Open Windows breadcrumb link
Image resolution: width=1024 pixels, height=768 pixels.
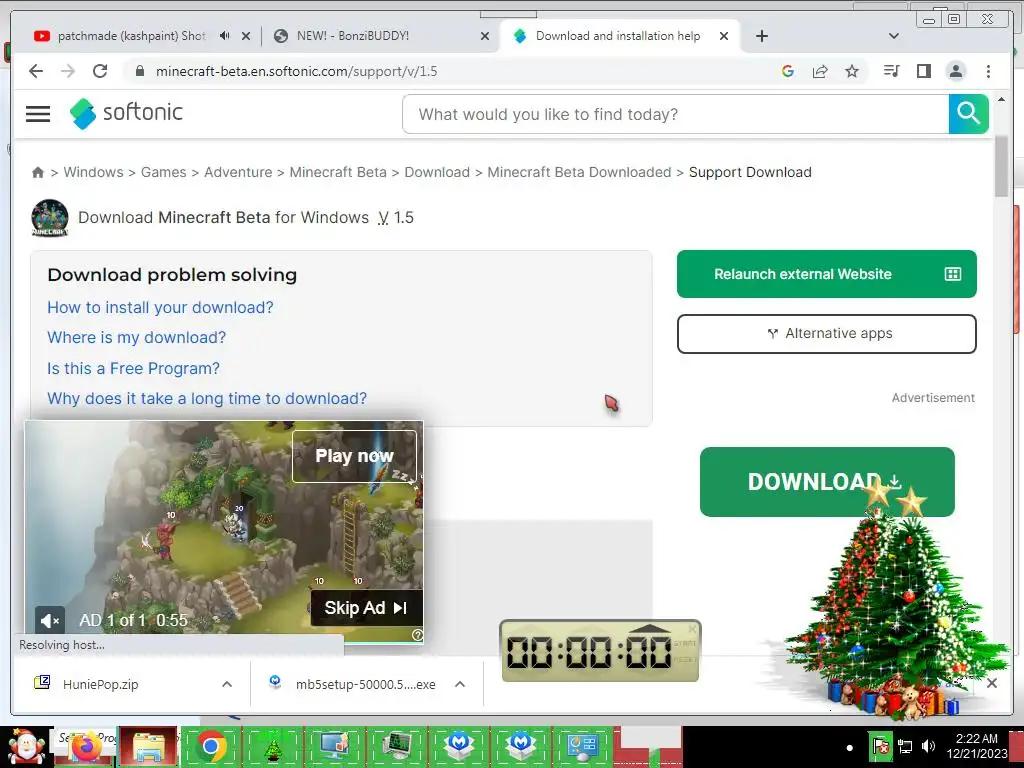(x=93, y=172)
